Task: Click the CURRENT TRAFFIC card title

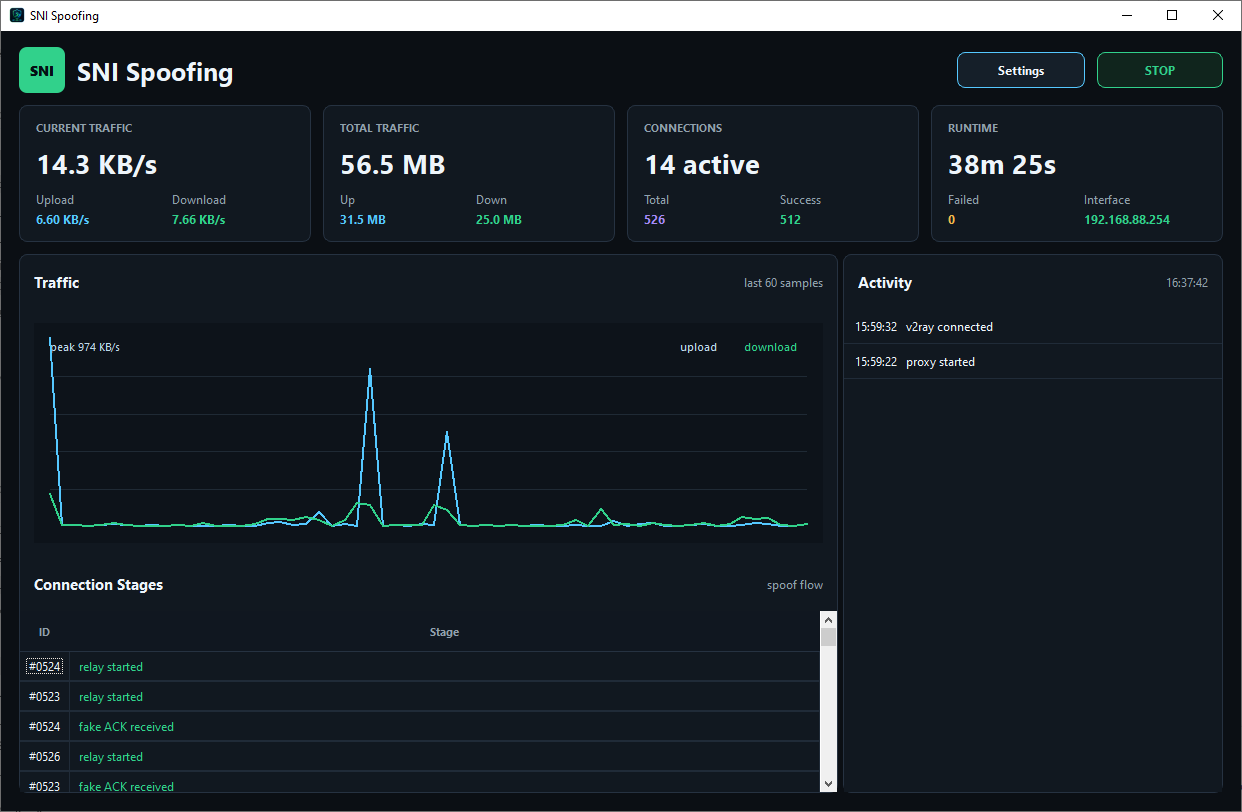Action: (x=84, y=128)
